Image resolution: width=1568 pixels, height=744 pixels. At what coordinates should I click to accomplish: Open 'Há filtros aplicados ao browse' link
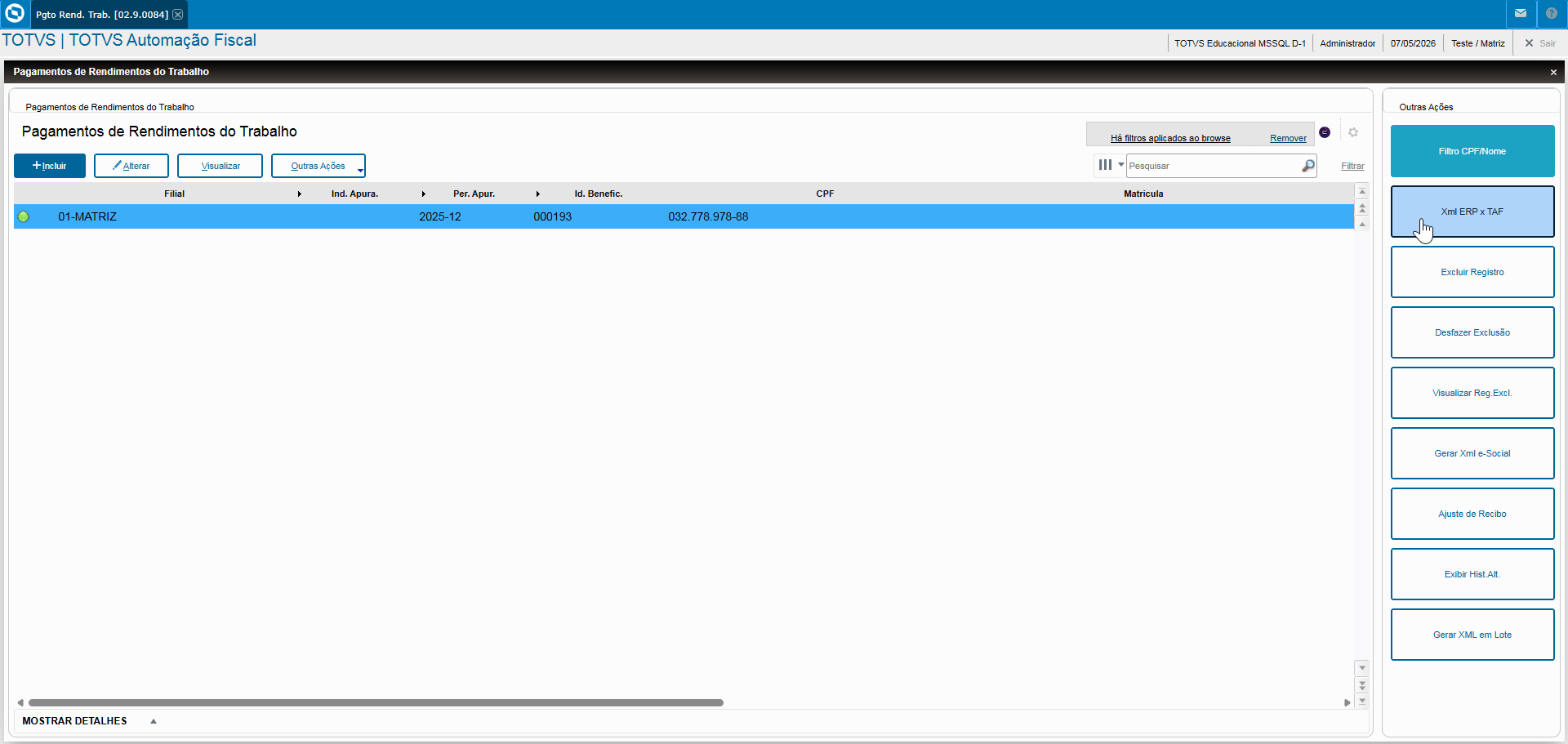1170,138
